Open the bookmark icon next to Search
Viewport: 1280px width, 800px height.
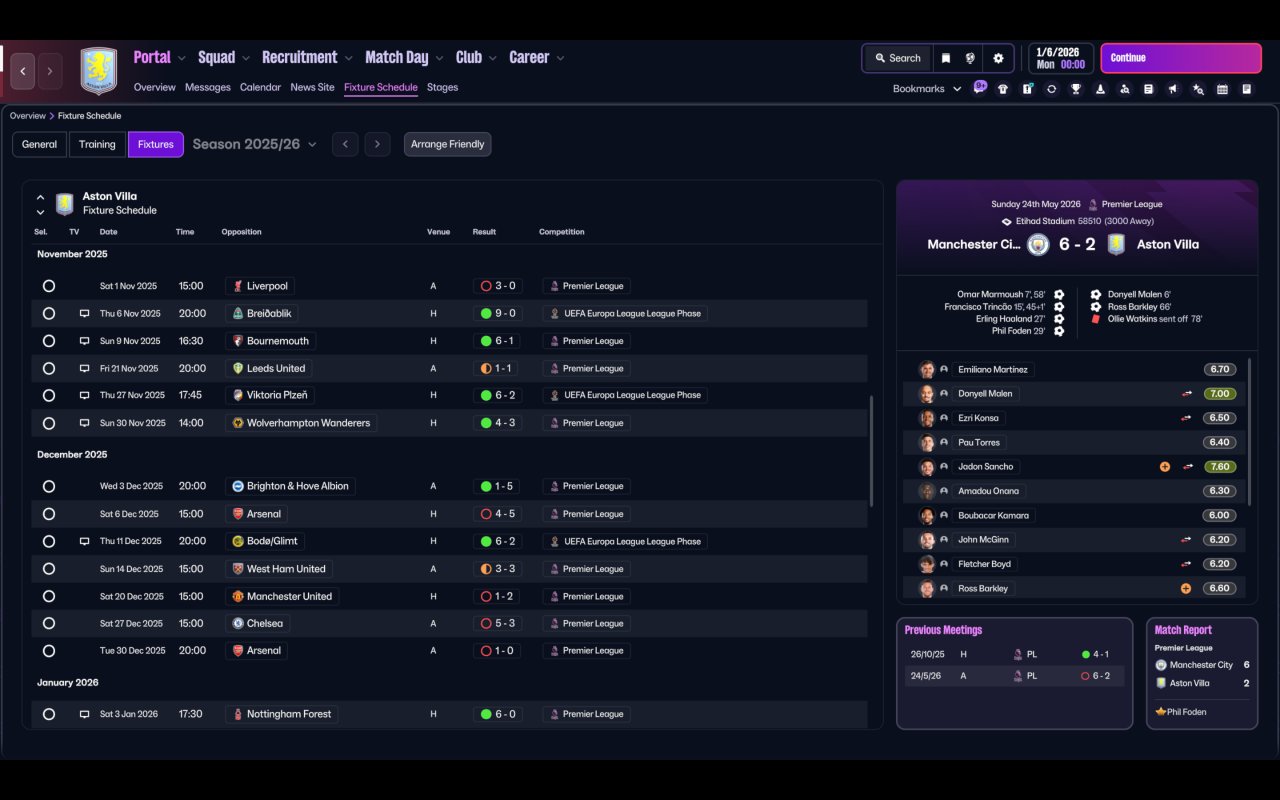tap(945, 58)
